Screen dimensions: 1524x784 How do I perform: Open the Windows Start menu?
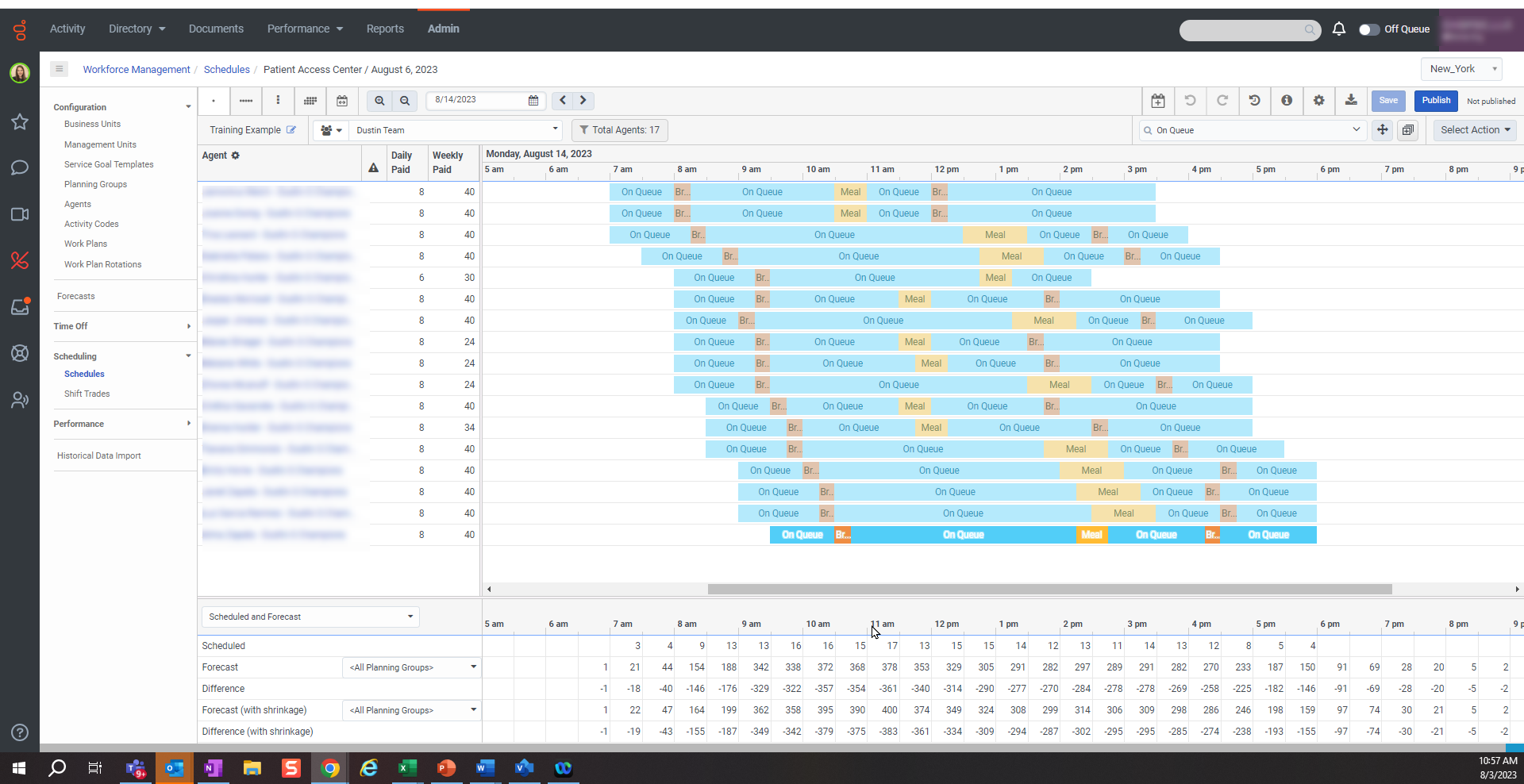tap(19, 768)
